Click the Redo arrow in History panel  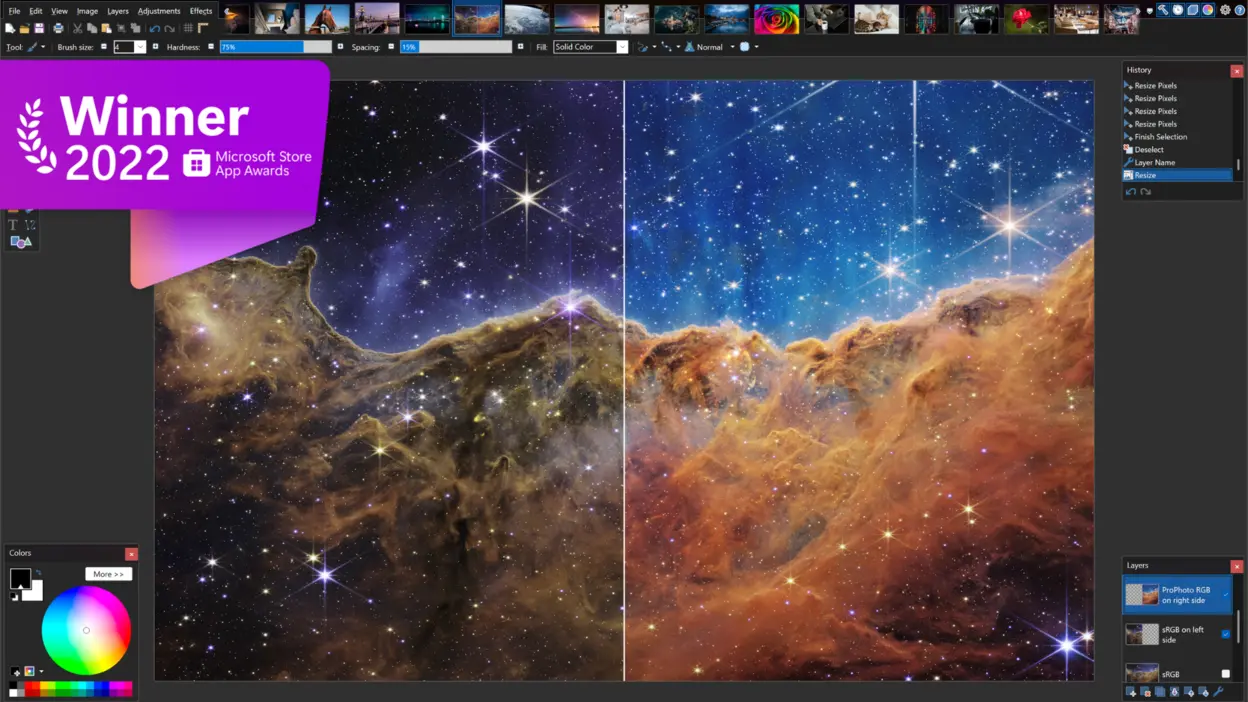point(1145,192)
